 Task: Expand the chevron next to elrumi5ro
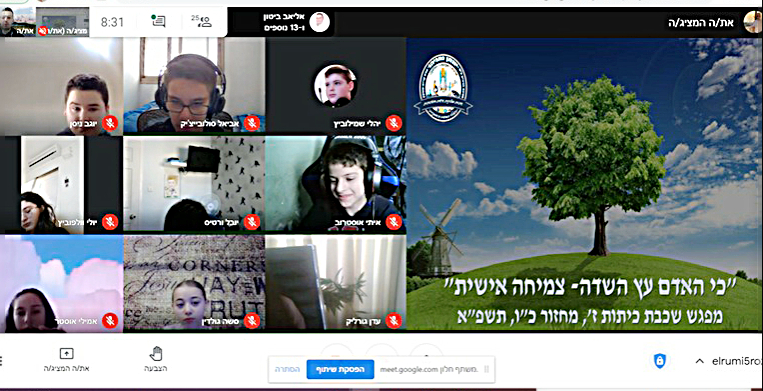[x=700, y=361]
